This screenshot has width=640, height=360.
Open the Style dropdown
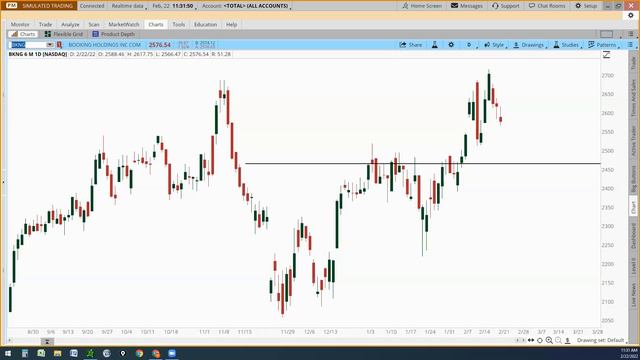(x=495, y=44)
